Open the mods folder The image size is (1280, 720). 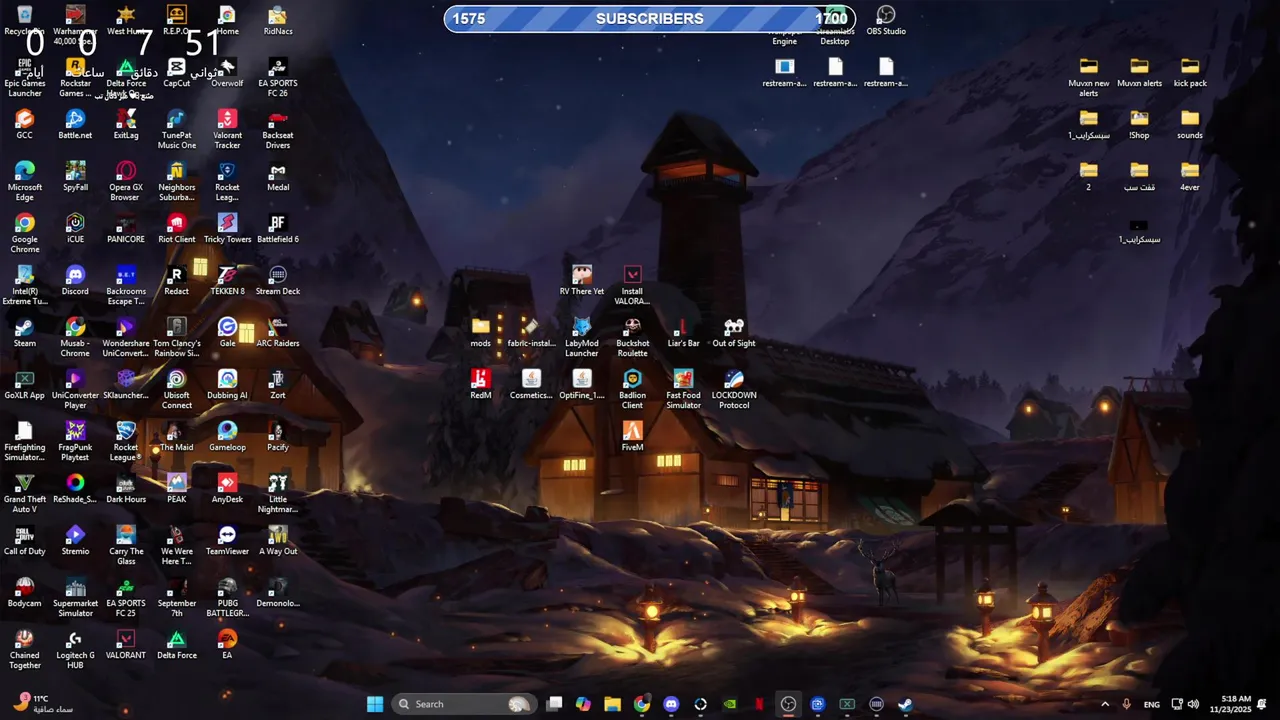coord(481,331)
